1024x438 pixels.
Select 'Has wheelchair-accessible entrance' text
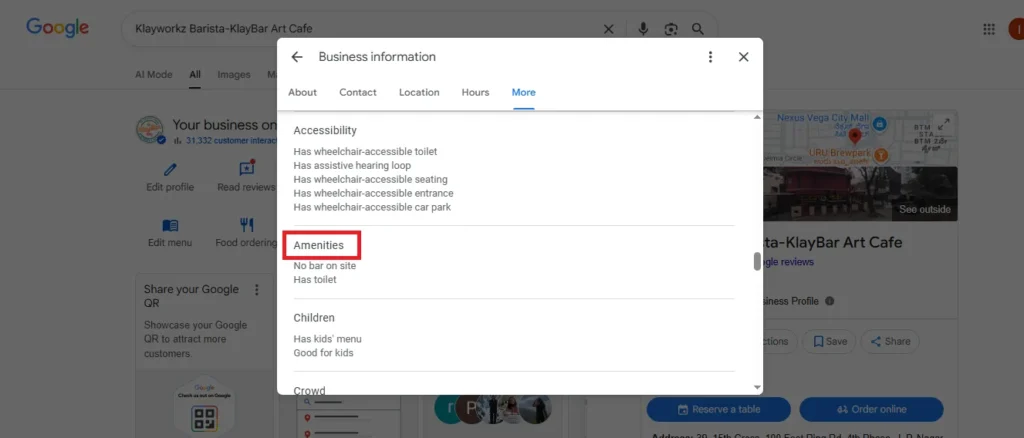pyautogui.click(x=373, y=193)
